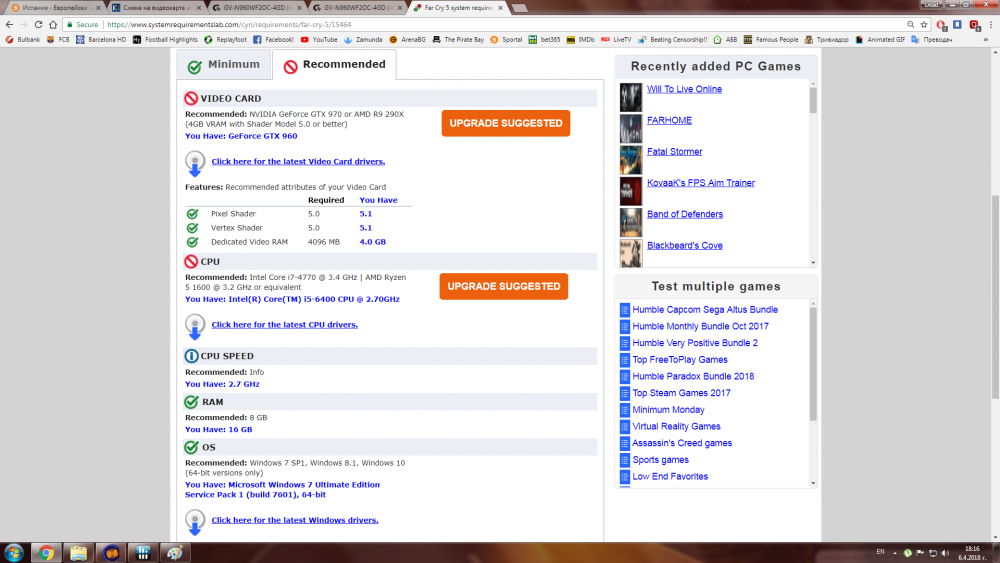Open the Blackbeard's Cove link

click(684, 245)
